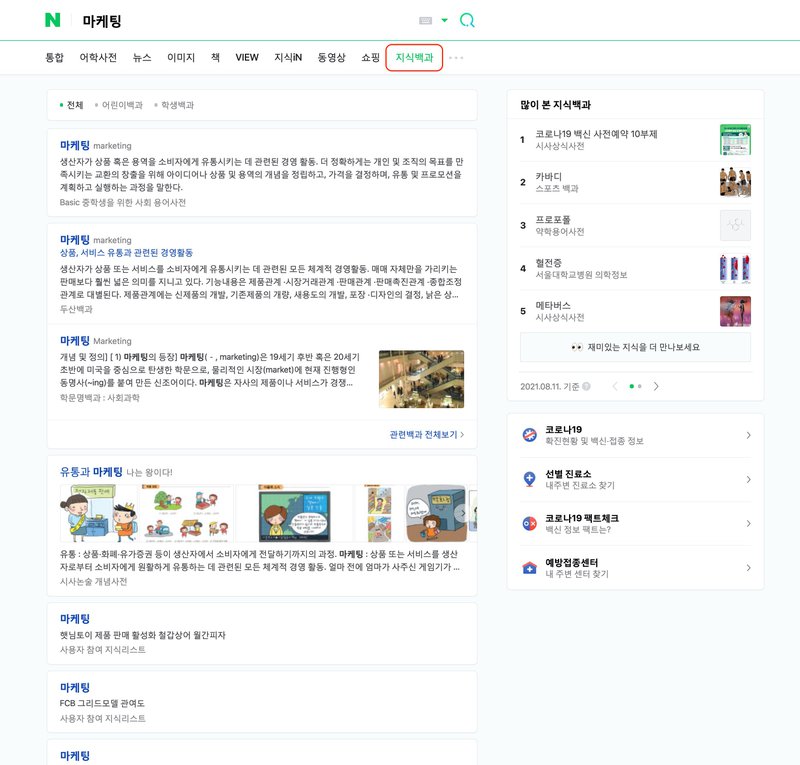Screen dimensions: 800x765
Task: Click the 메타버스 thumbnail
Action: click(x=735, y=311)
